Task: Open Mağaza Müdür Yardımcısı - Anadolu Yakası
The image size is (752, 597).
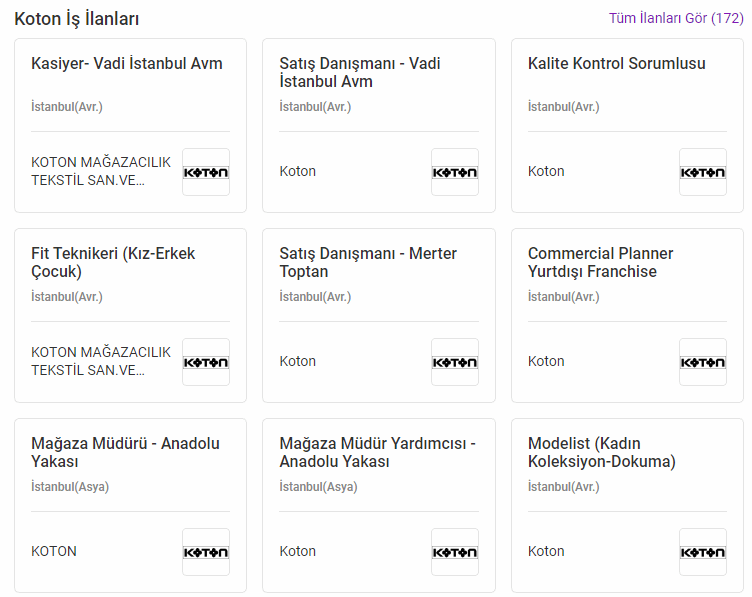Action: (377, 452)
